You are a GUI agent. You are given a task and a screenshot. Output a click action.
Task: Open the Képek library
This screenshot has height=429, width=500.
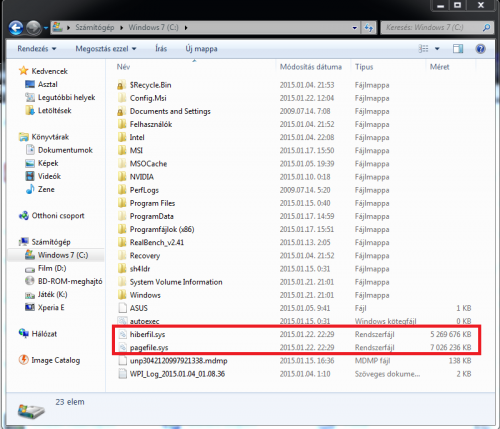click(48, 163)
